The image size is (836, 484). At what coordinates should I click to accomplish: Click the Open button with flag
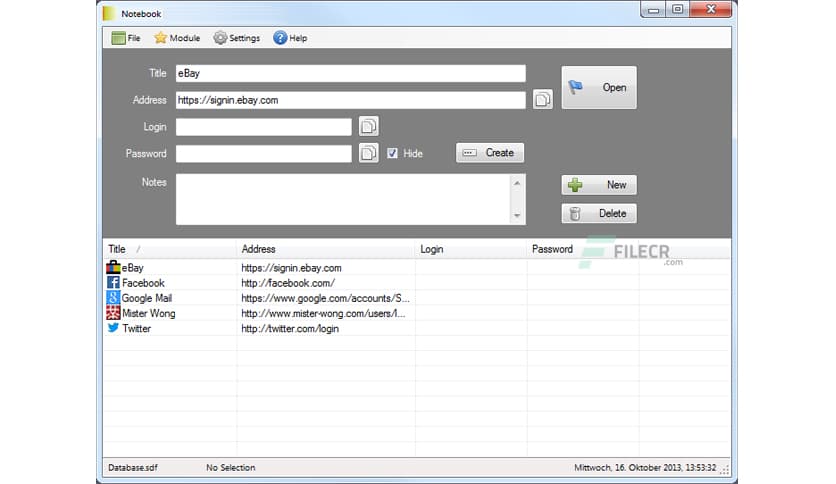[x=599, y=87]
